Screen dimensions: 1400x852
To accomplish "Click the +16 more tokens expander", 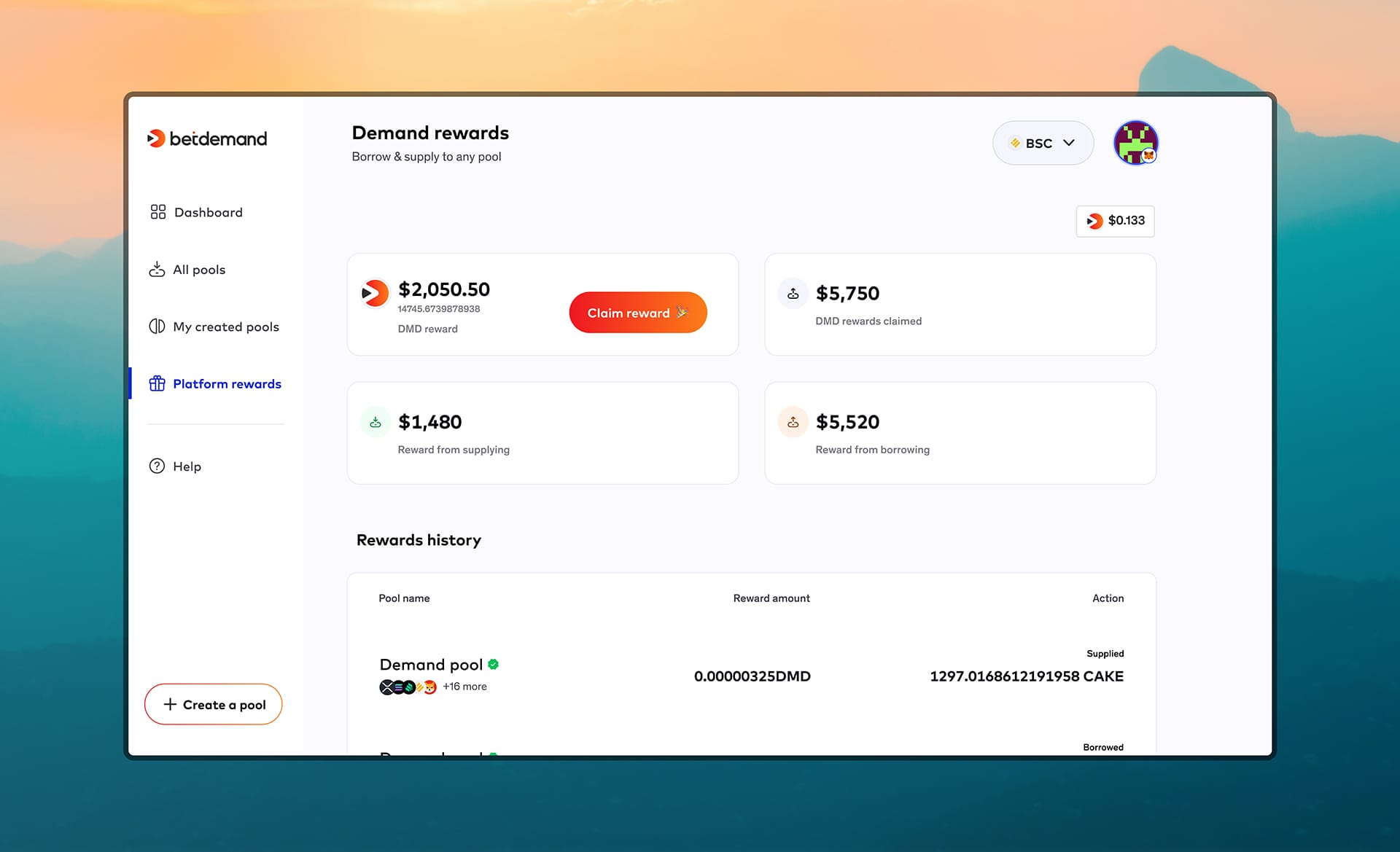I will tap(463, 686).
